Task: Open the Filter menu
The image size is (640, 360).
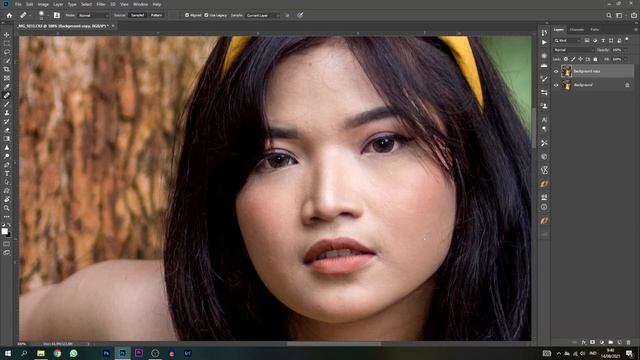Action: (x=101, y=4)
